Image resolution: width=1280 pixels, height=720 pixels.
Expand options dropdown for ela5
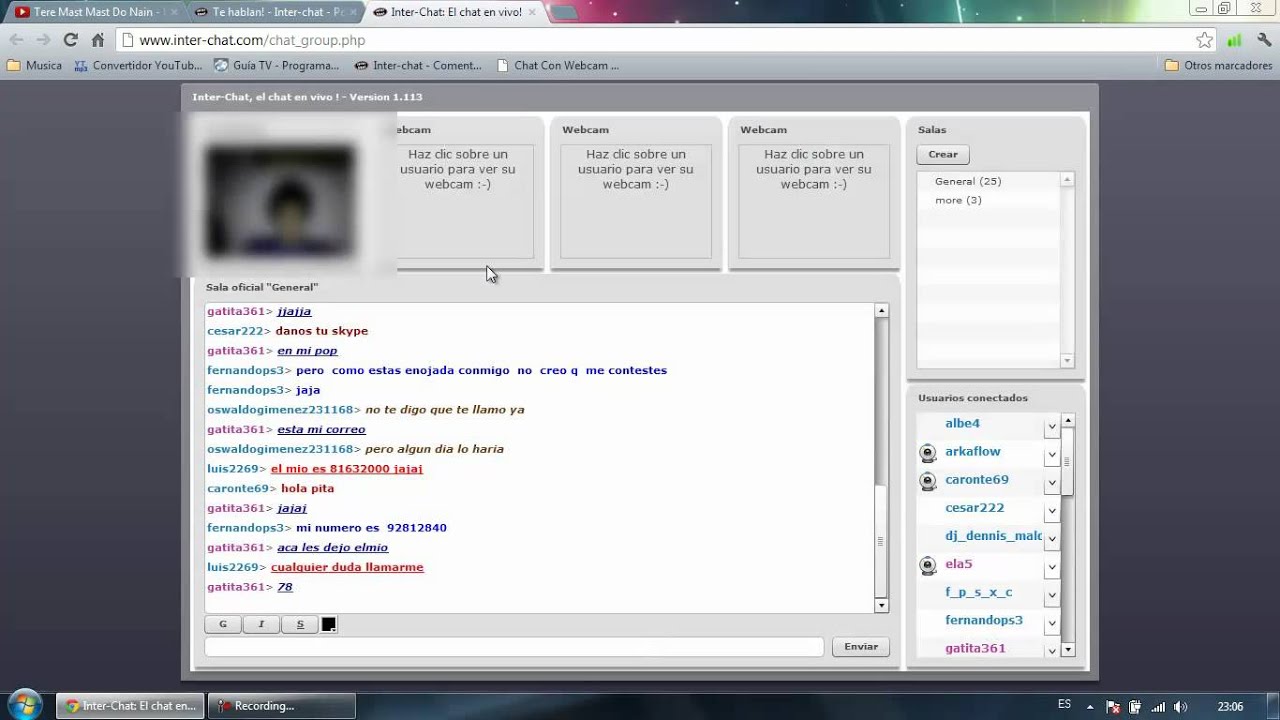coord(1051,567)
